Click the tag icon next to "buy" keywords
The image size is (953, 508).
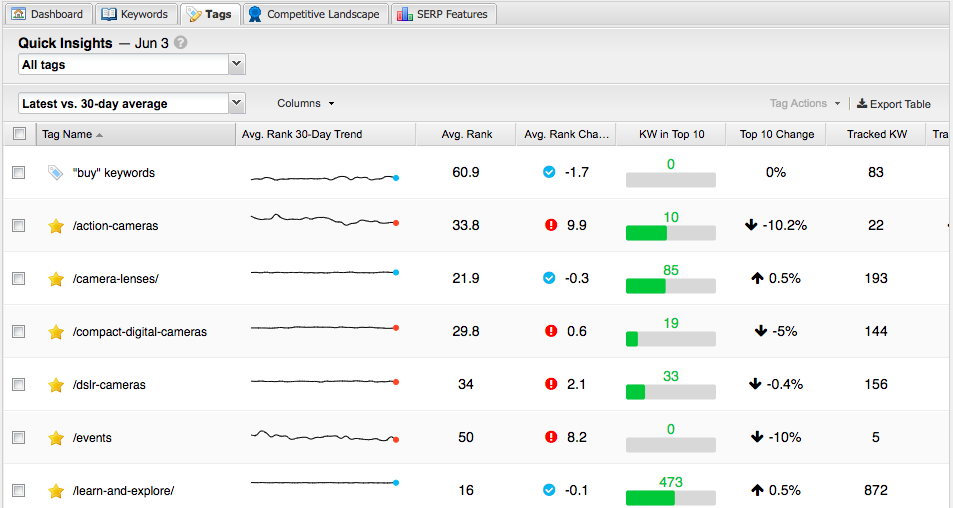56,173
